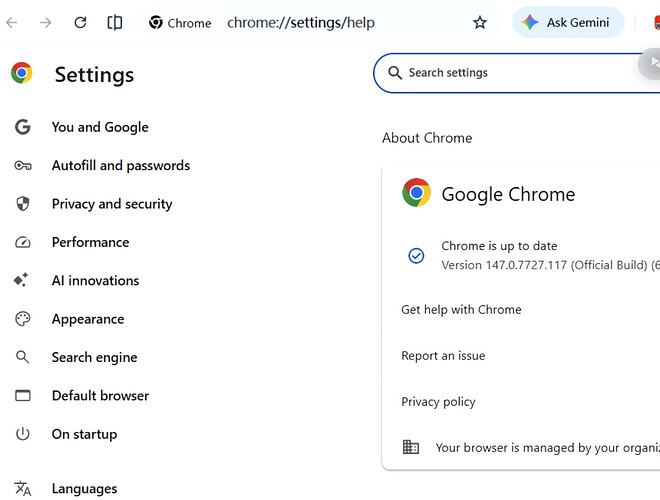Open Privacy and security settings
The width and height of the screenshot is (660, 500).
[x=112, y=204]
